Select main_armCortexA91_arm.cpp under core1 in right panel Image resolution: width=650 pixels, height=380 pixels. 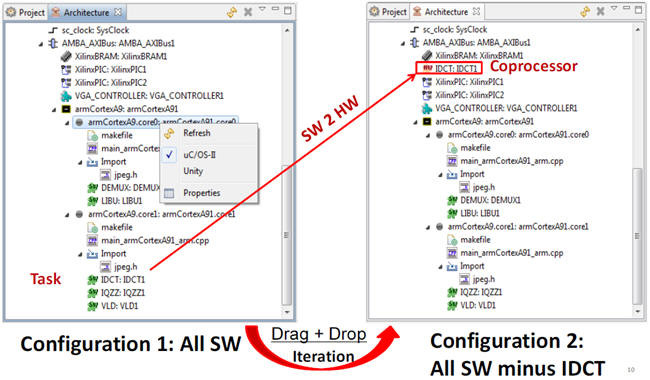(x=512, y=253)
